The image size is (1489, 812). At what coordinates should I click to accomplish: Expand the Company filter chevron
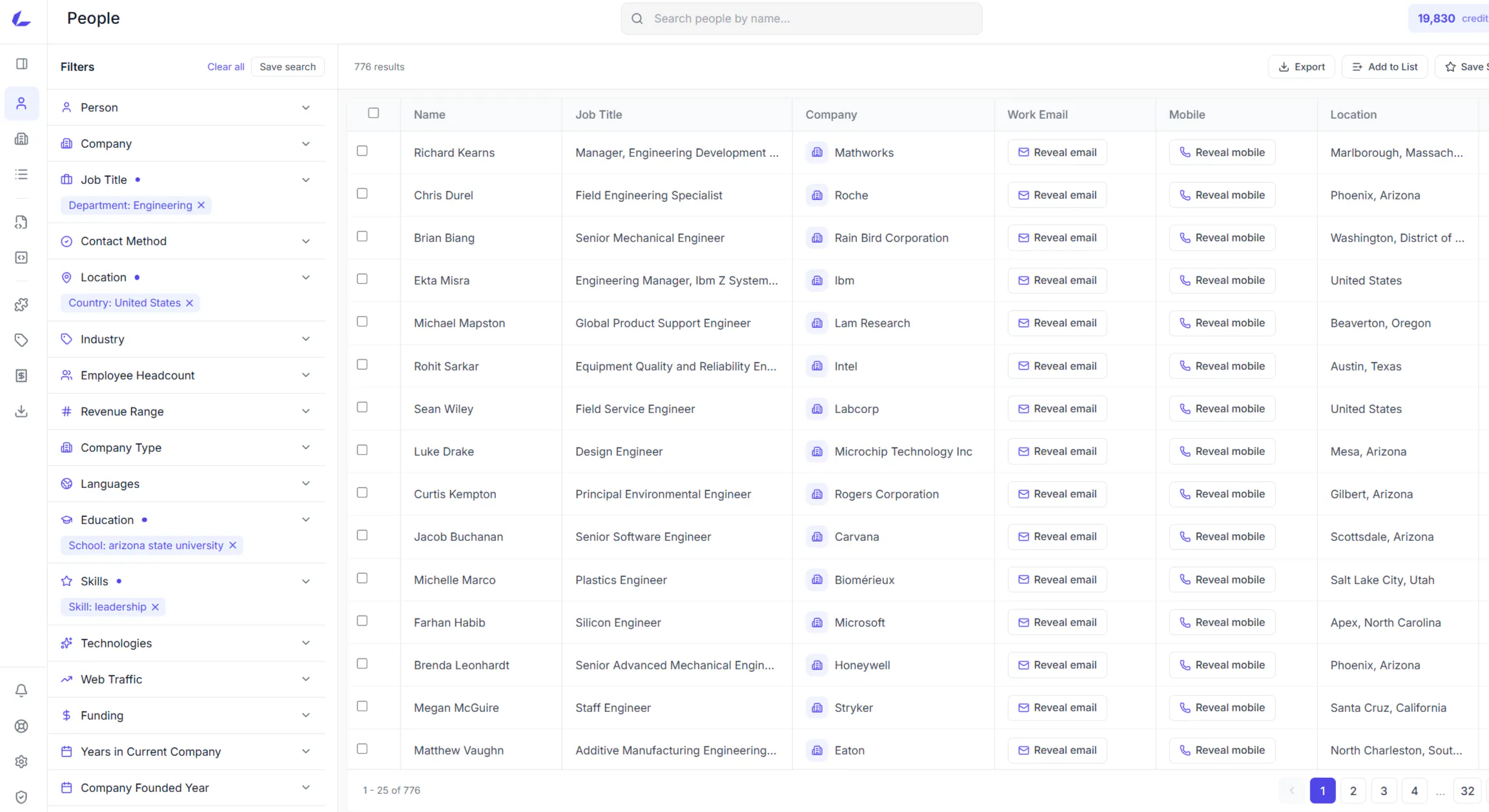coord(306,143)
